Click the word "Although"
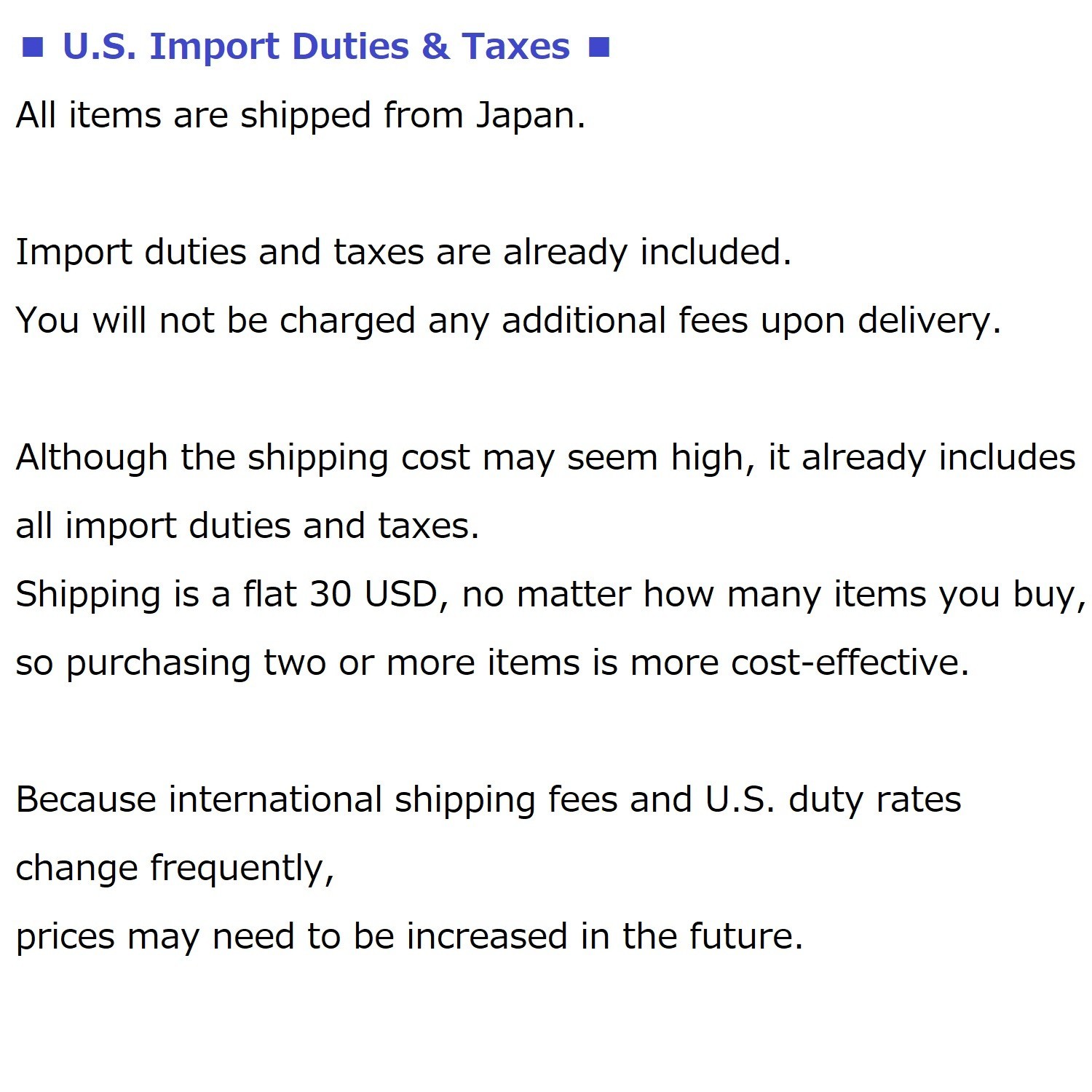1092x1092 pixels. pyautogui.click(x=92, y=458)
